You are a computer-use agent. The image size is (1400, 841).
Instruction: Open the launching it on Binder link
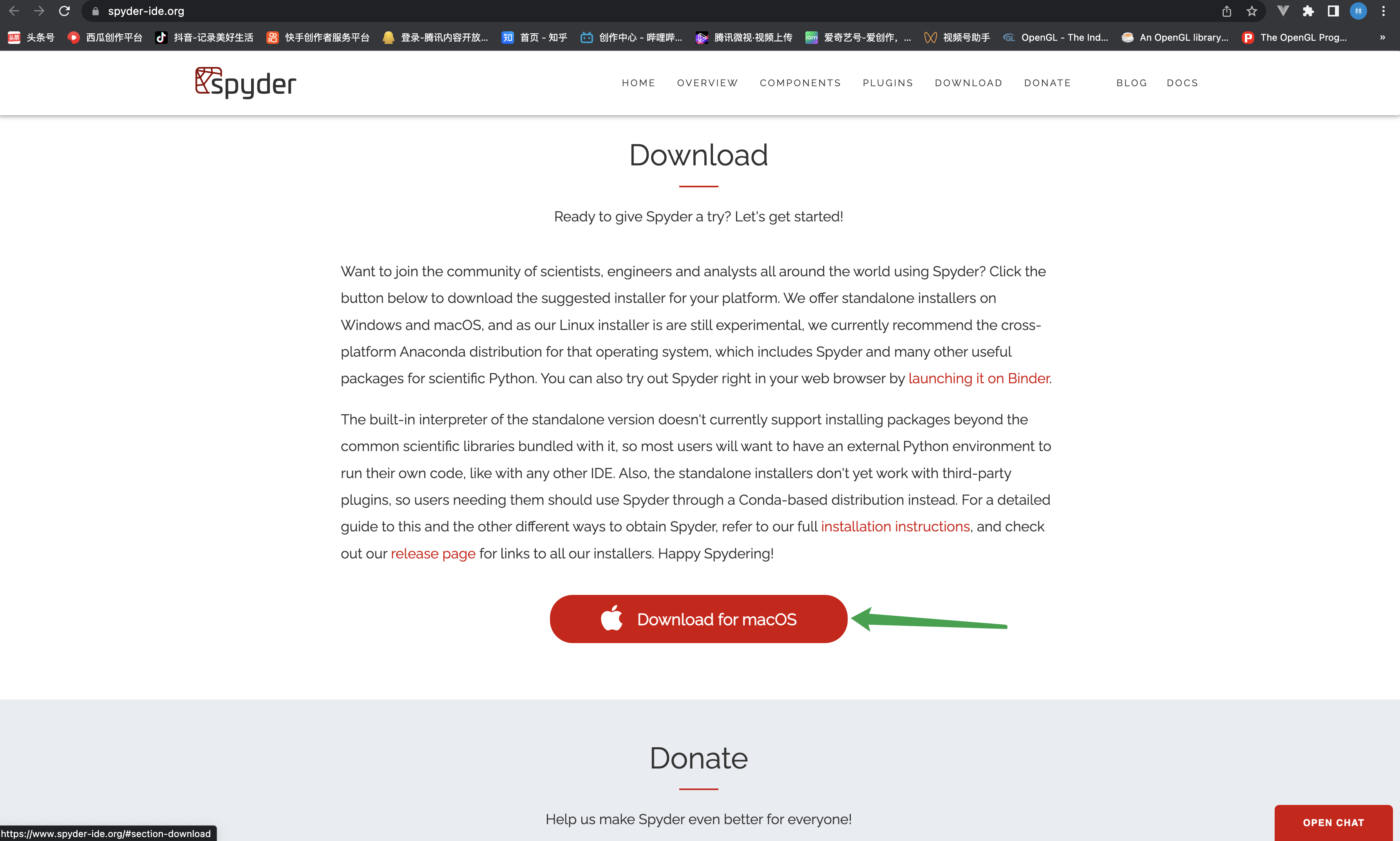[979, 379]
